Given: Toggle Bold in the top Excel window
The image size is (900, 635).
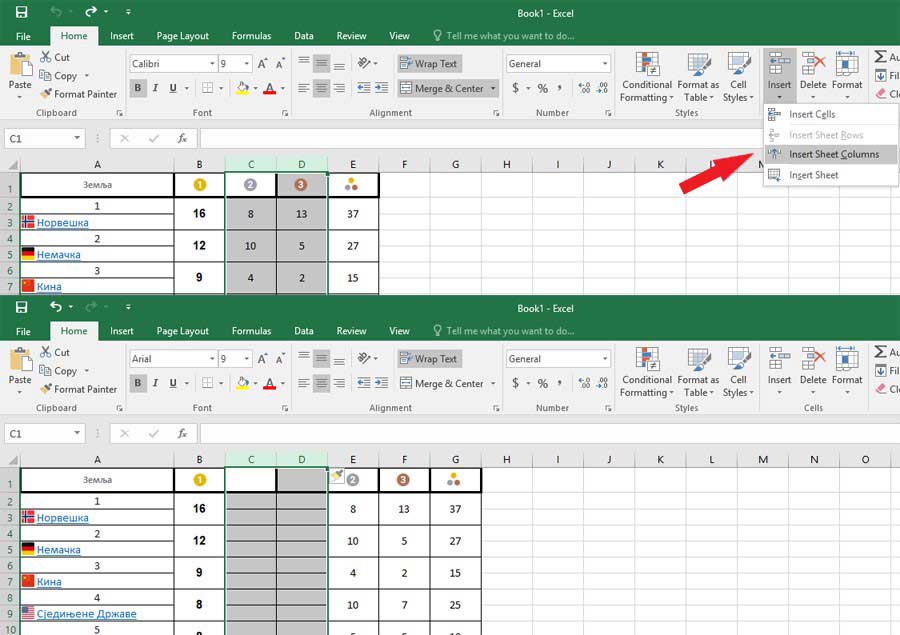Looking at the screenshot, I should (x=138, y=88).
